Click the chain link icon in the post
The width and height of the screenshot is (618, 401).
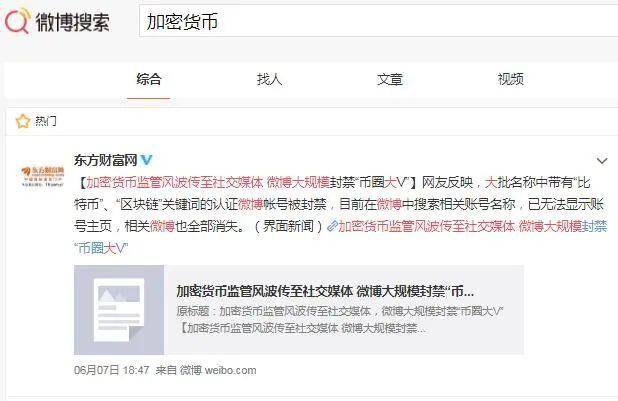pyautogui.click(x=331, y=226)
